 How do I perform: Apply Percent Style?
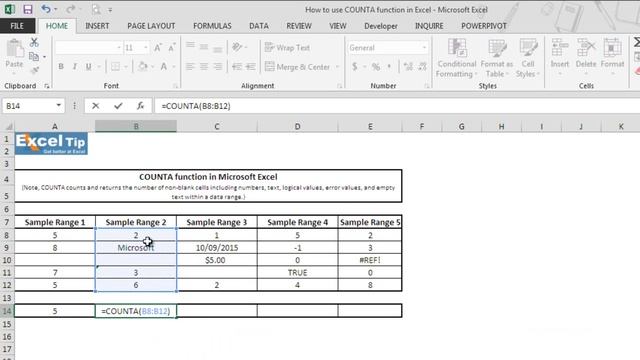click(376, 67)
